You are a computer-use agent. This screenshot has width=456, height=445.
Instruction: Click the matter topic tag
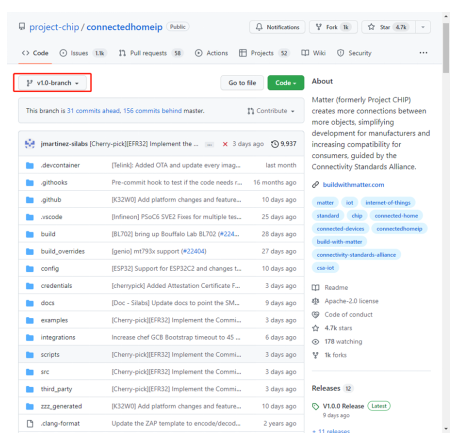pyautogui.click(x=325, y=203)
